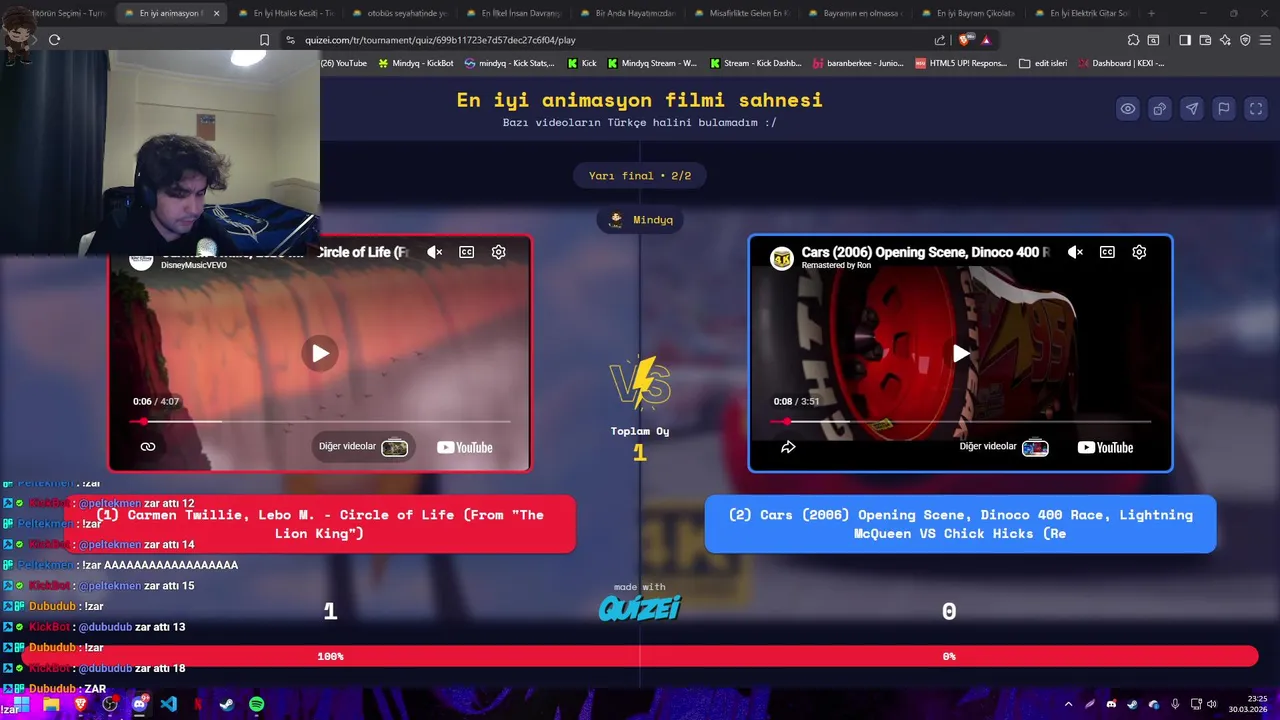Toggle the browser sidebar panel

coord(1185,40)
